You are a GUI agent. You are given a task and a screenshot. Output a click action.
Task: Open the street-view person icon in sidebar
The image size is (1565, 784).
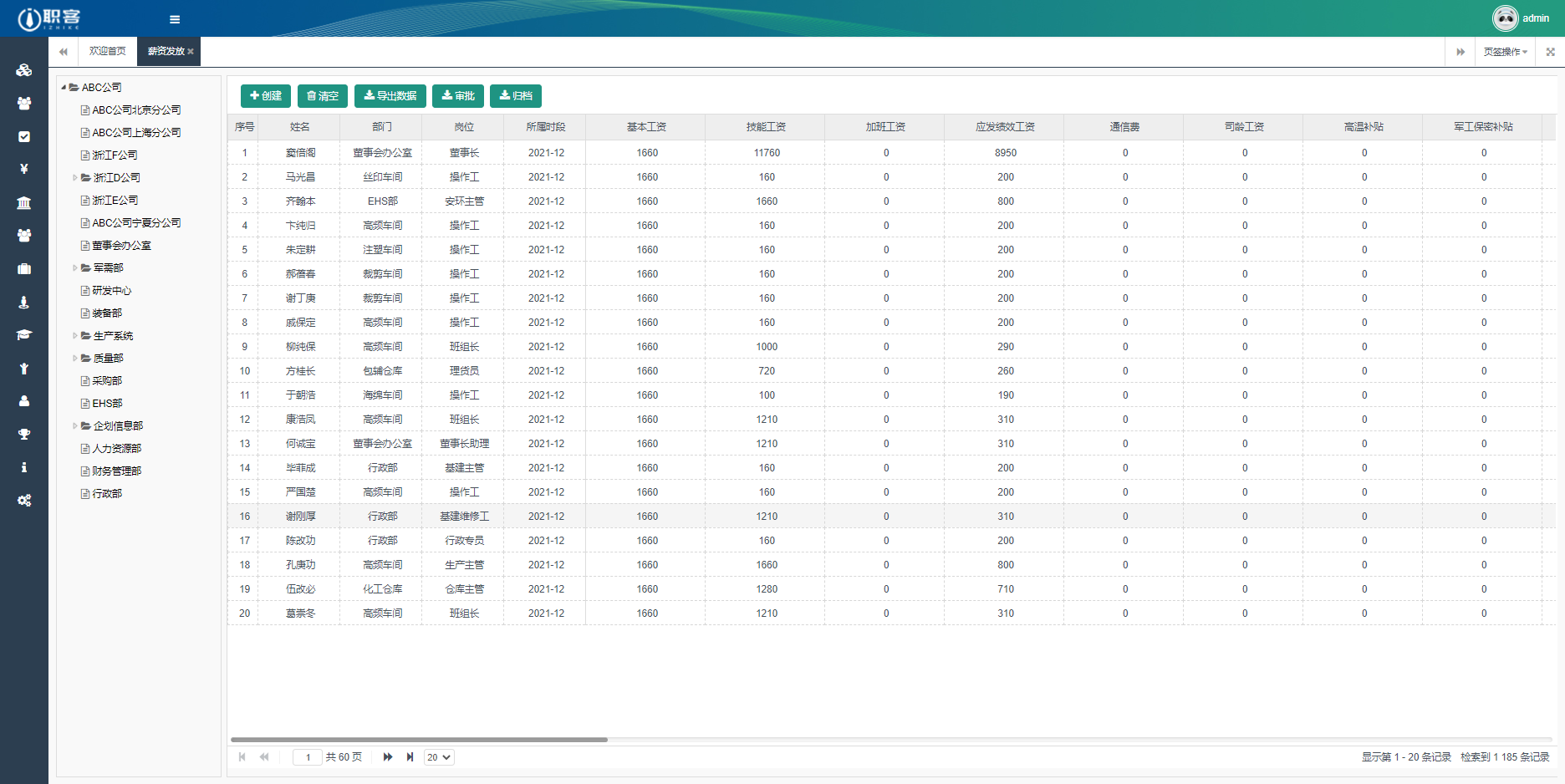point(24,302)
